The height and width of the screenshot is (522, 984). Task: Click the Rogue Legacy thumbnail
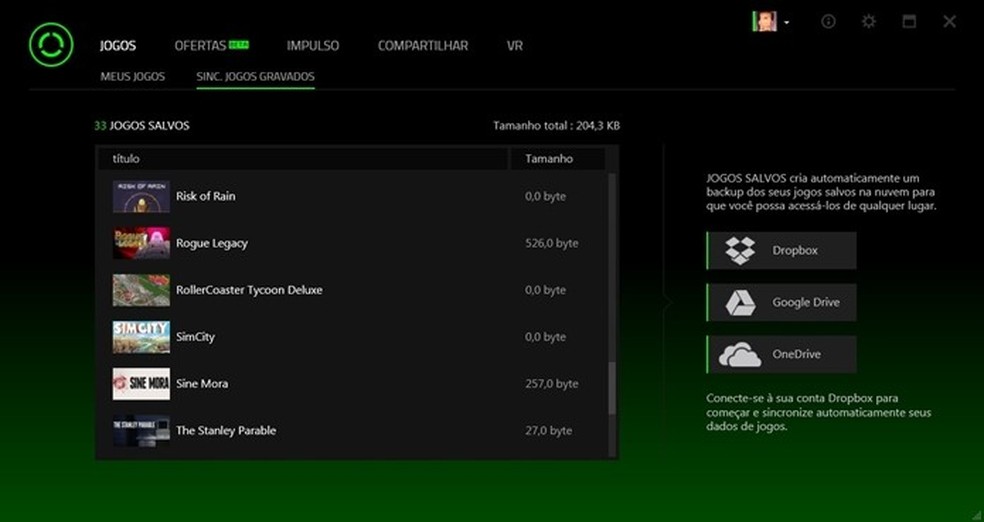point(141,243)
